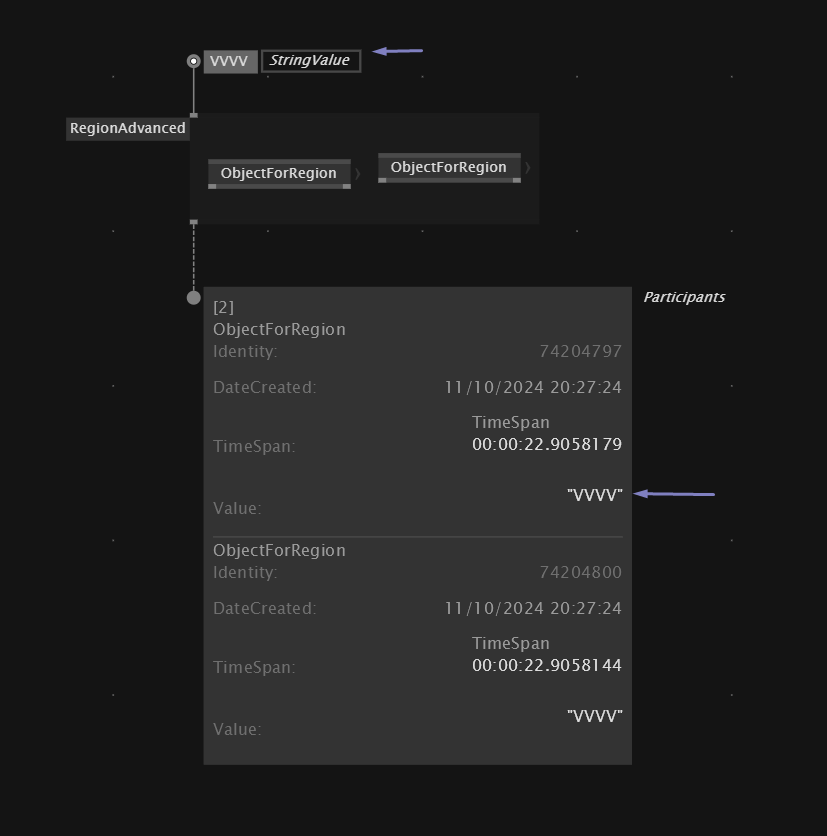Select the RegionAdvanced region's top input pin

pyautogui.click(x=194, y=115)
